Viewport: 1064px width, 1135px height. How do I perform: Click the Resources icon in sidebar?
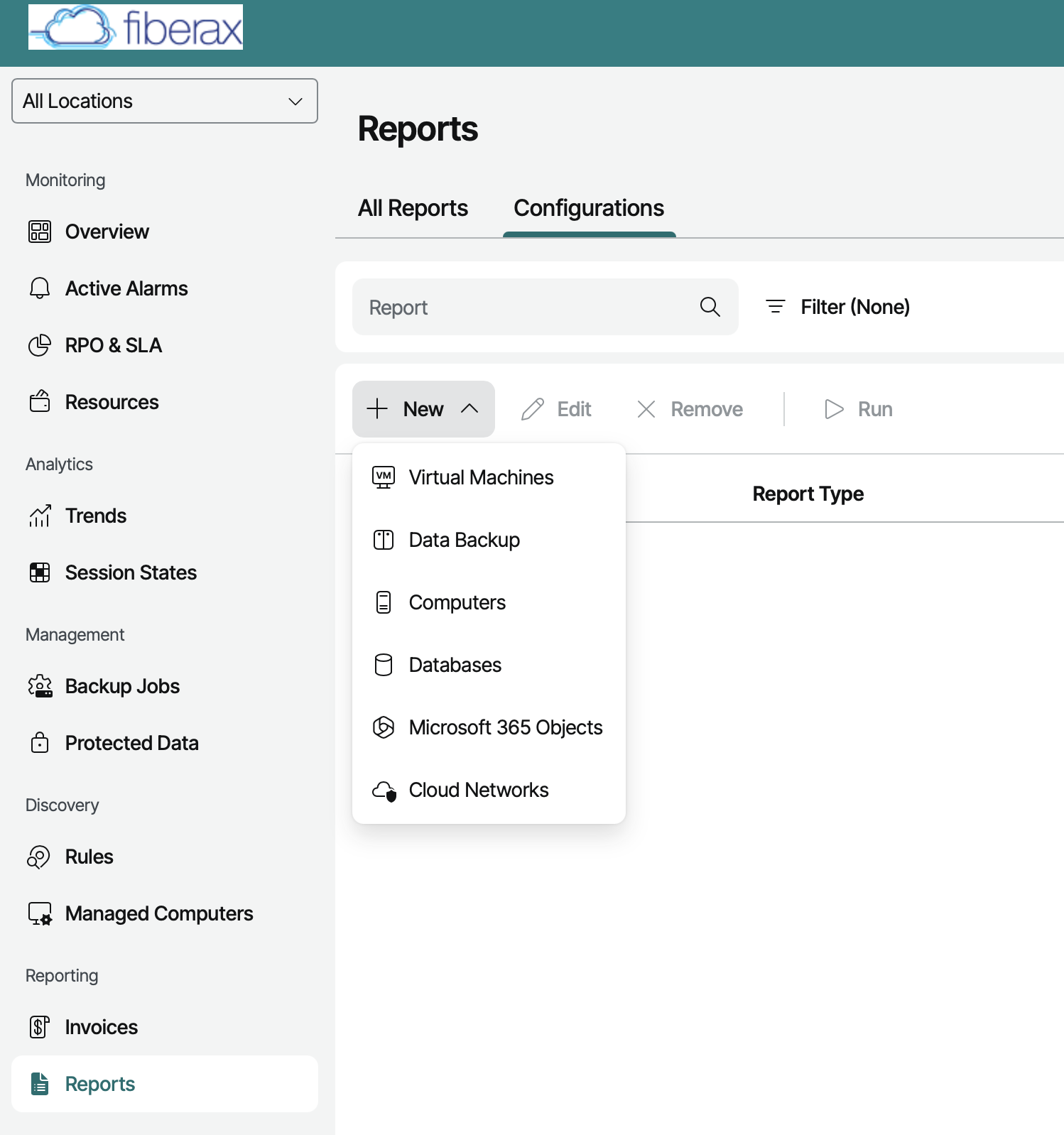pyautogui.click(x=40, y=401)
